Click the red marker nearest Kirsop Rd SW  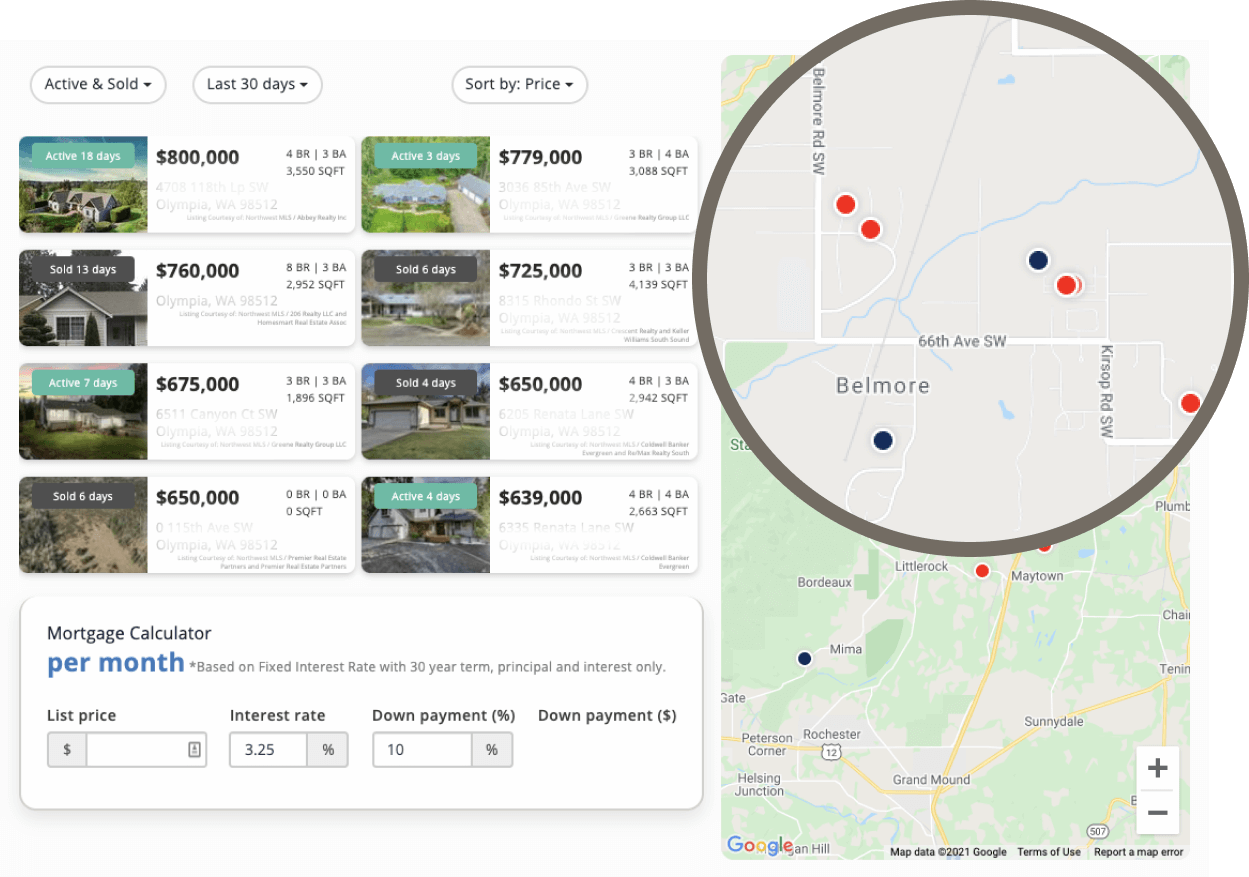1066,285
